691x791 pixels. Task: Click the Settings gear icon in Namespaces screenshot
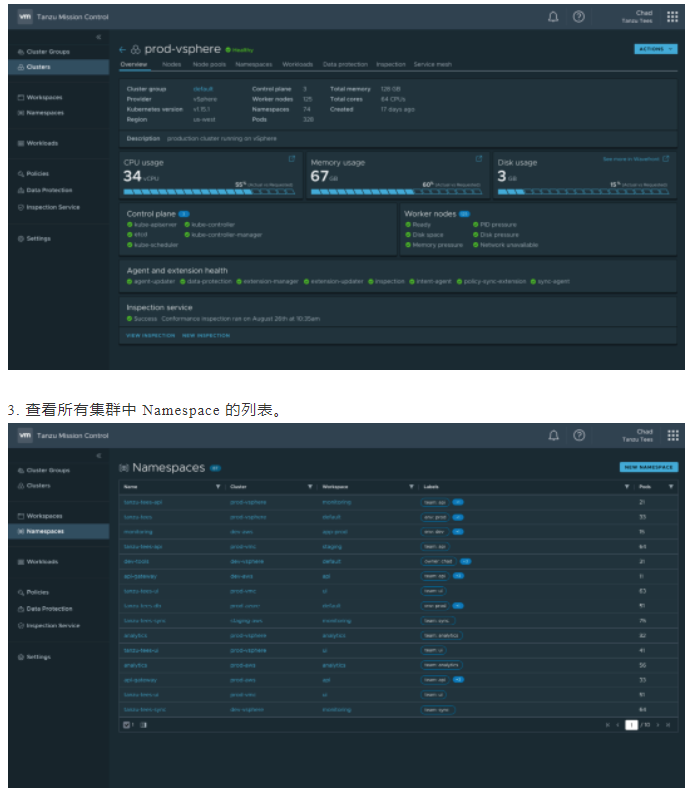[x=21, y=657]
